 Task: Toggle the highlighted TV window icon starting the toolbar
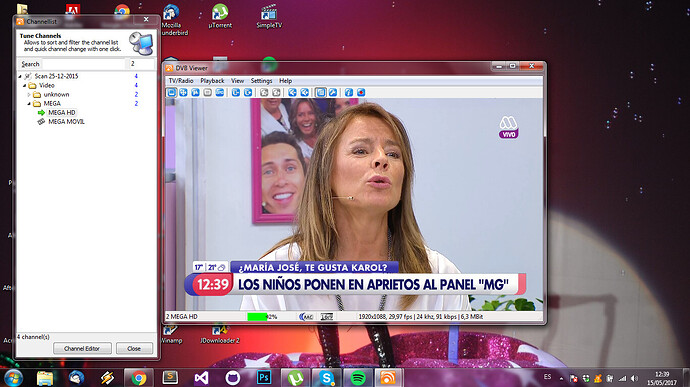[172, 92]
